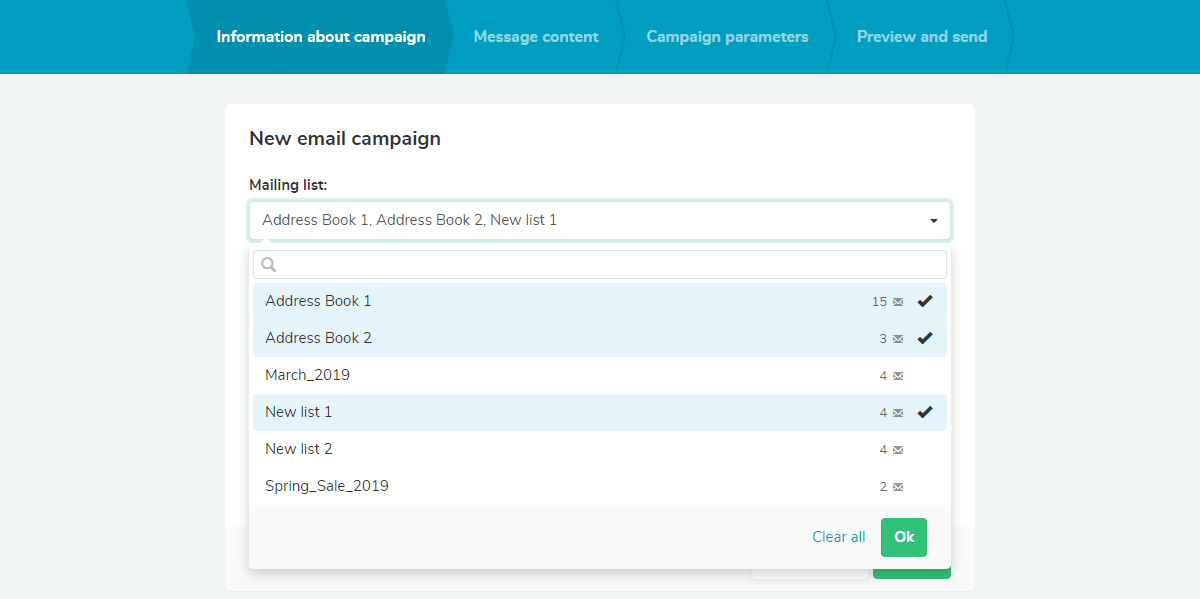The height and width of the screenshot is (599, 1200).
Task: Open Campaign parameters step
Action: click(727, 37)
